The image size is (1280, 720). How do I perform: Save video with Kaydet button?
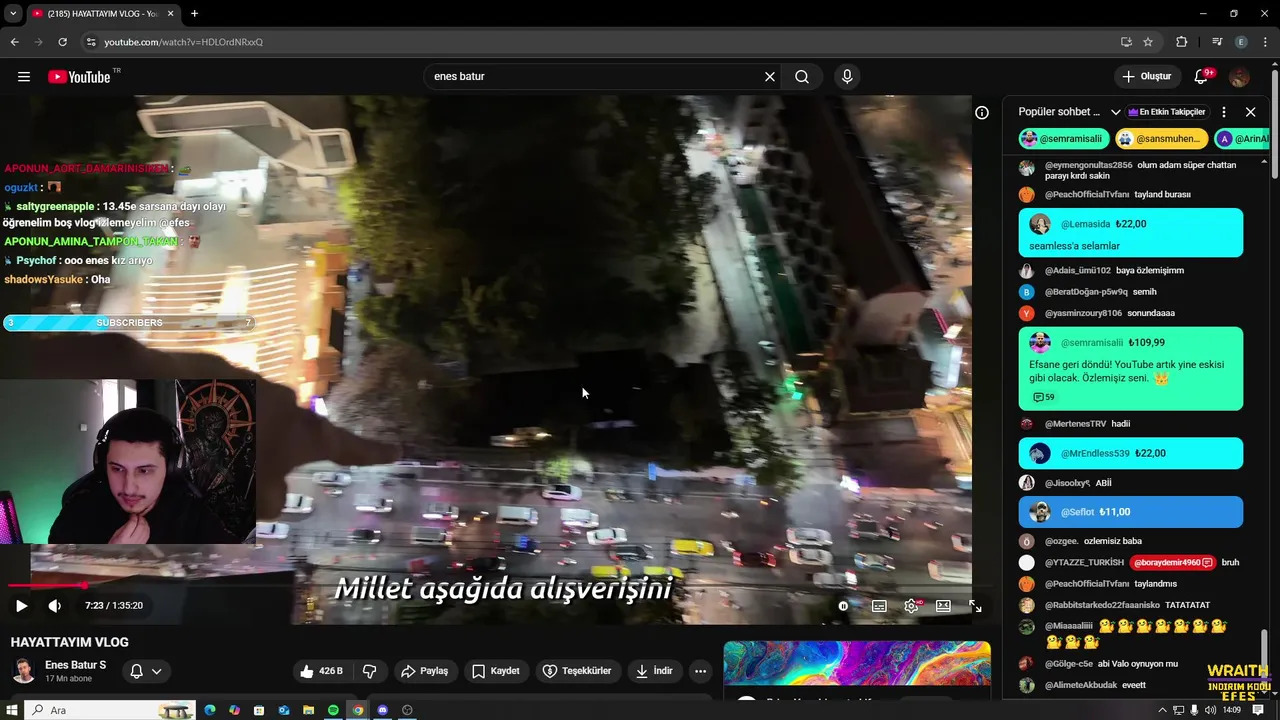495,671
